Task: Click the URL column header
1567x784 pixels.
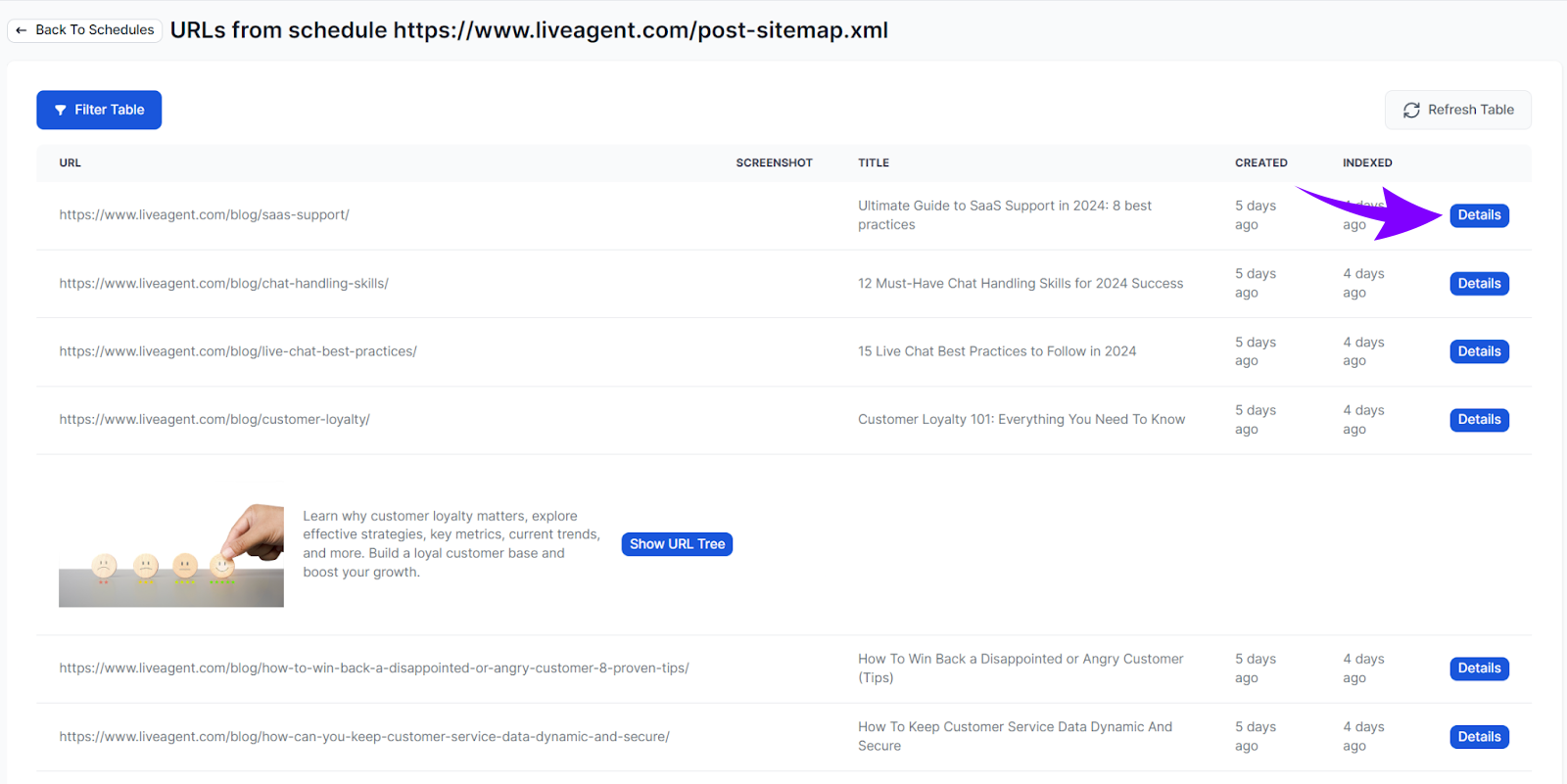Action: point(70,163)
